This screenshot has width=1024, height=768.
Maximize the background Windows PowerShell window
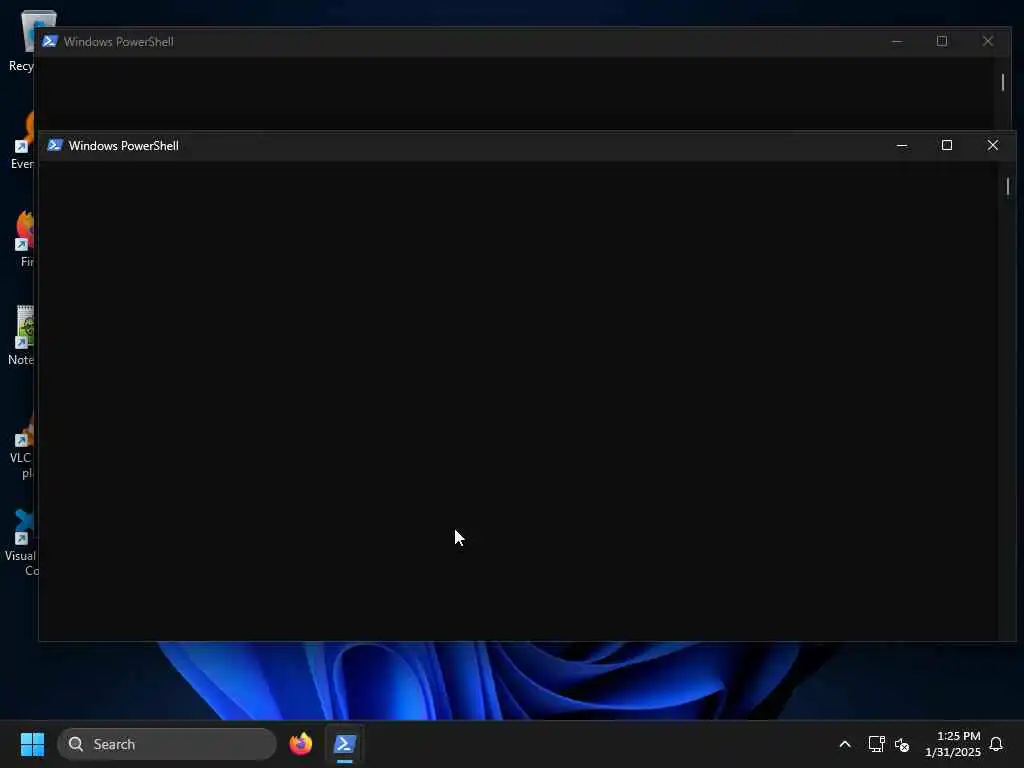(x=942, y=41)
